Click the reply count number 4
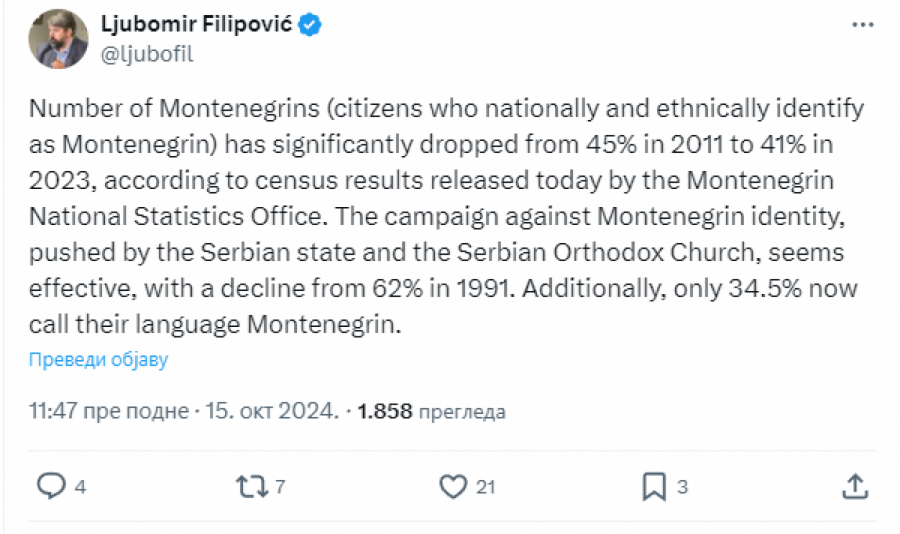The height and width of the screenshot is (534, 900). click(x=80, y=487)
